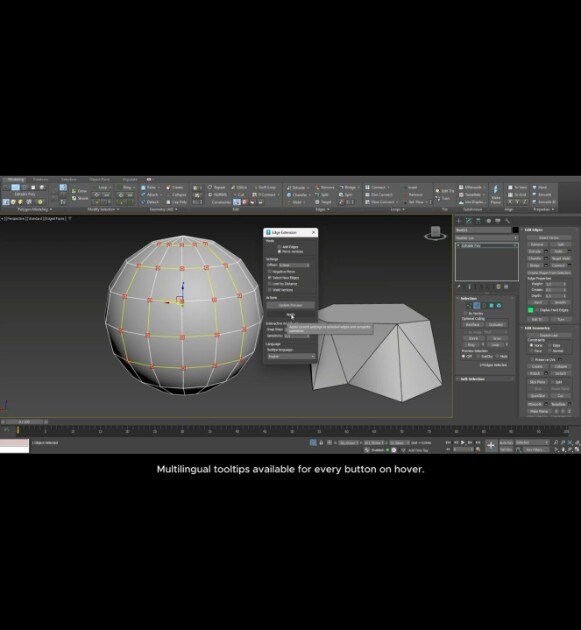581x630 pixels.
Task: Click Apply in Edge Extension dialog
Action: 290,314
